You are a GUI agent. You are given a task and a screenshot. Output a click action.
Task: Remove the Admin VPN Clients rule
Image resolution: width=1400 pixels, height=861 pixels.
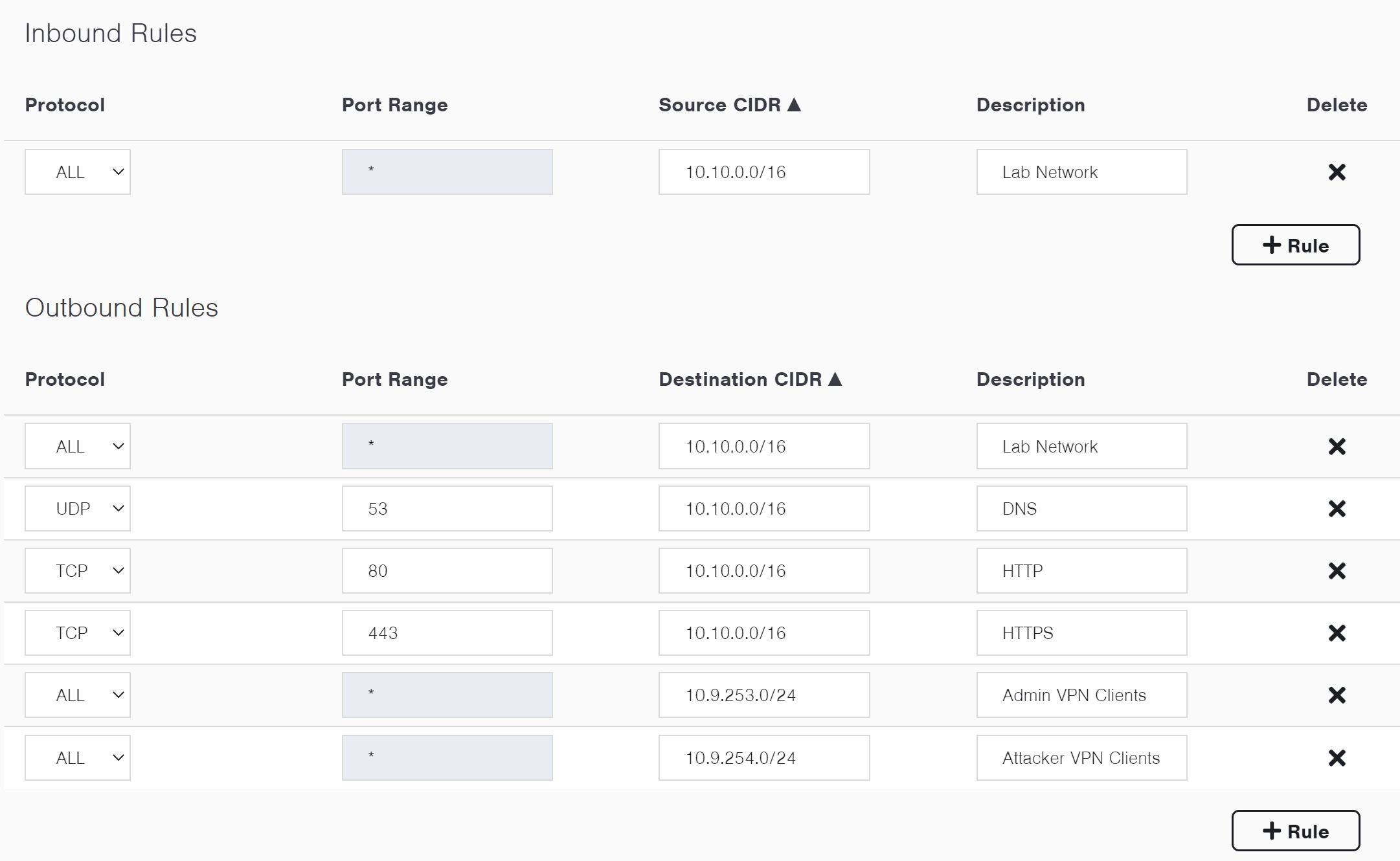tap(1337, 695)
